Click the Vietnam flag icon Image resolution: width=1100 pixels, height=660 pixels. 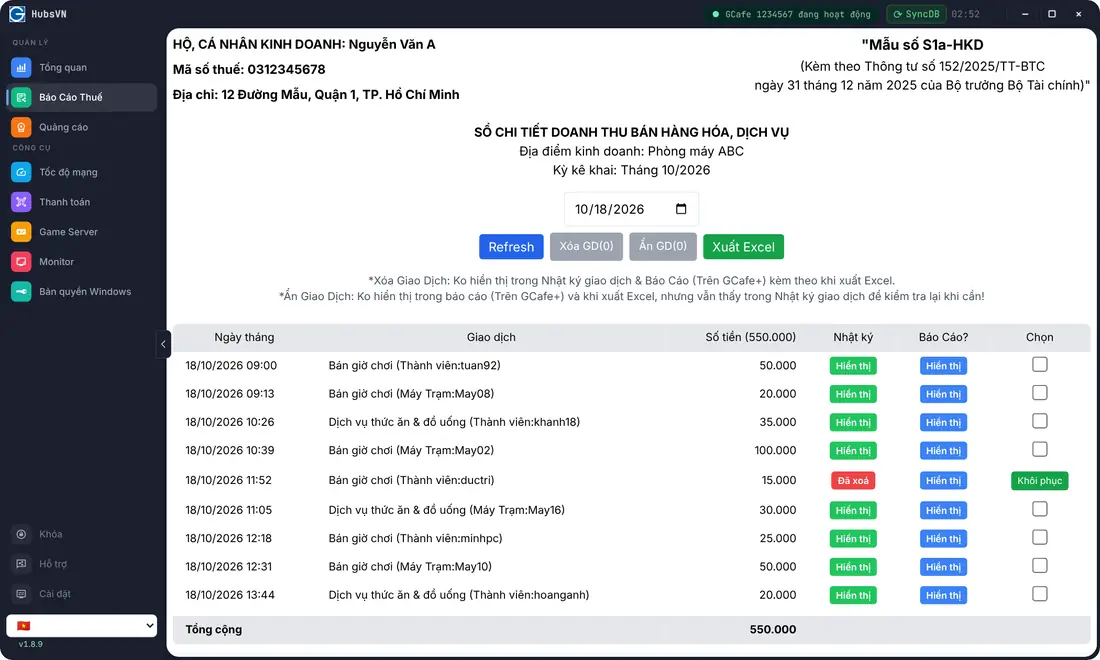pyautogui.click(x=24, y=626)
